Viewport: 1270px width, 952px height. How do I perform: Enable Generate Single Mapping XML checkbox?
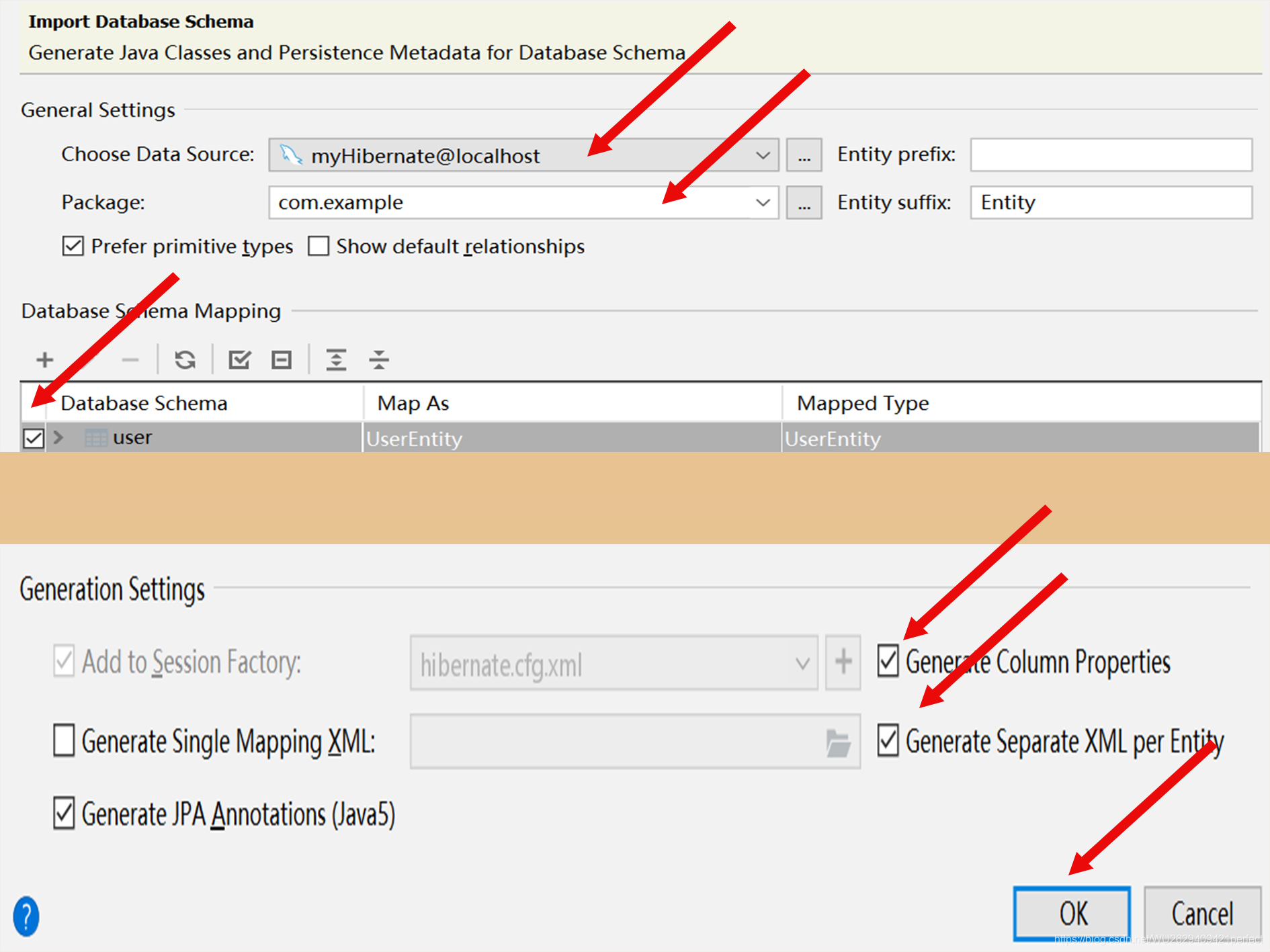point(64,740)
